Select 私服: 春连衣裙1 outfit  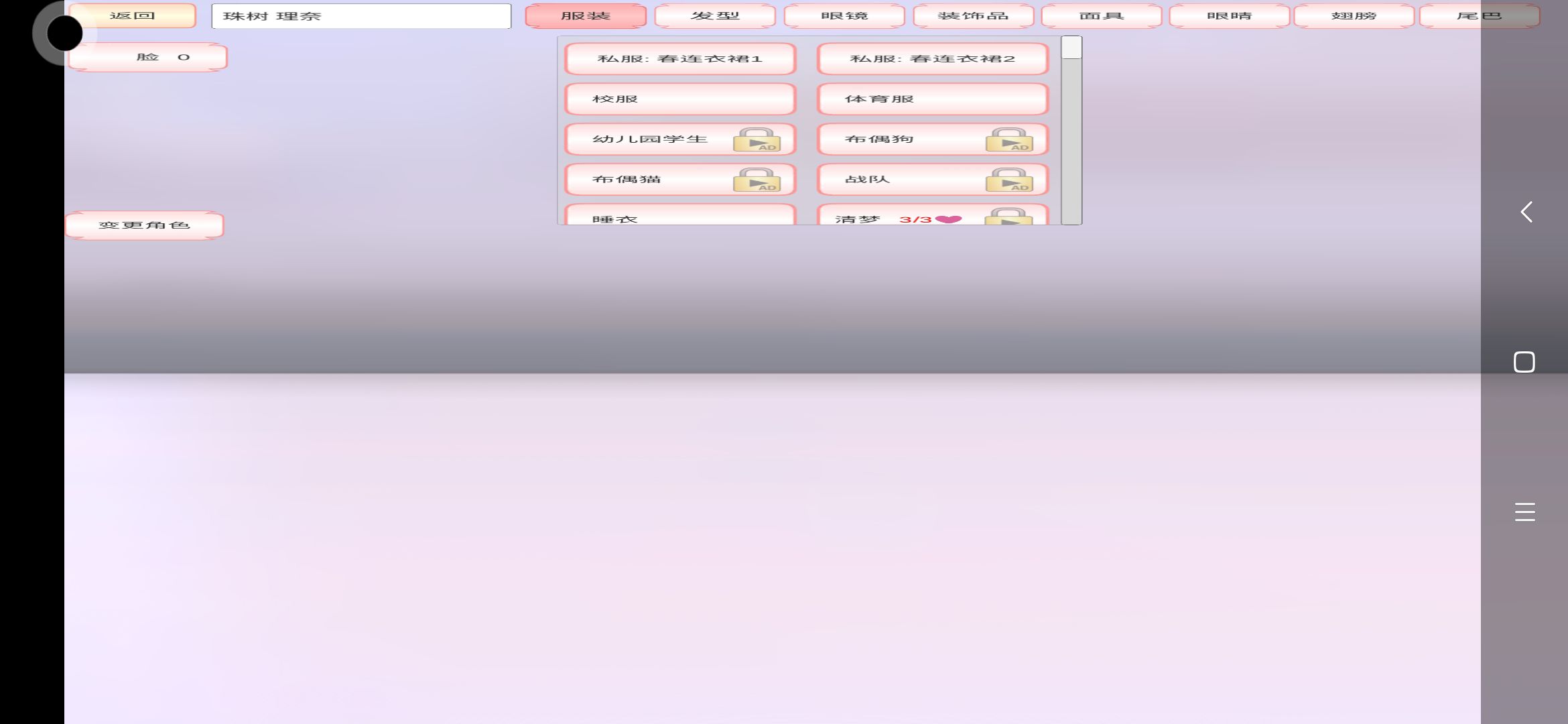680,59
